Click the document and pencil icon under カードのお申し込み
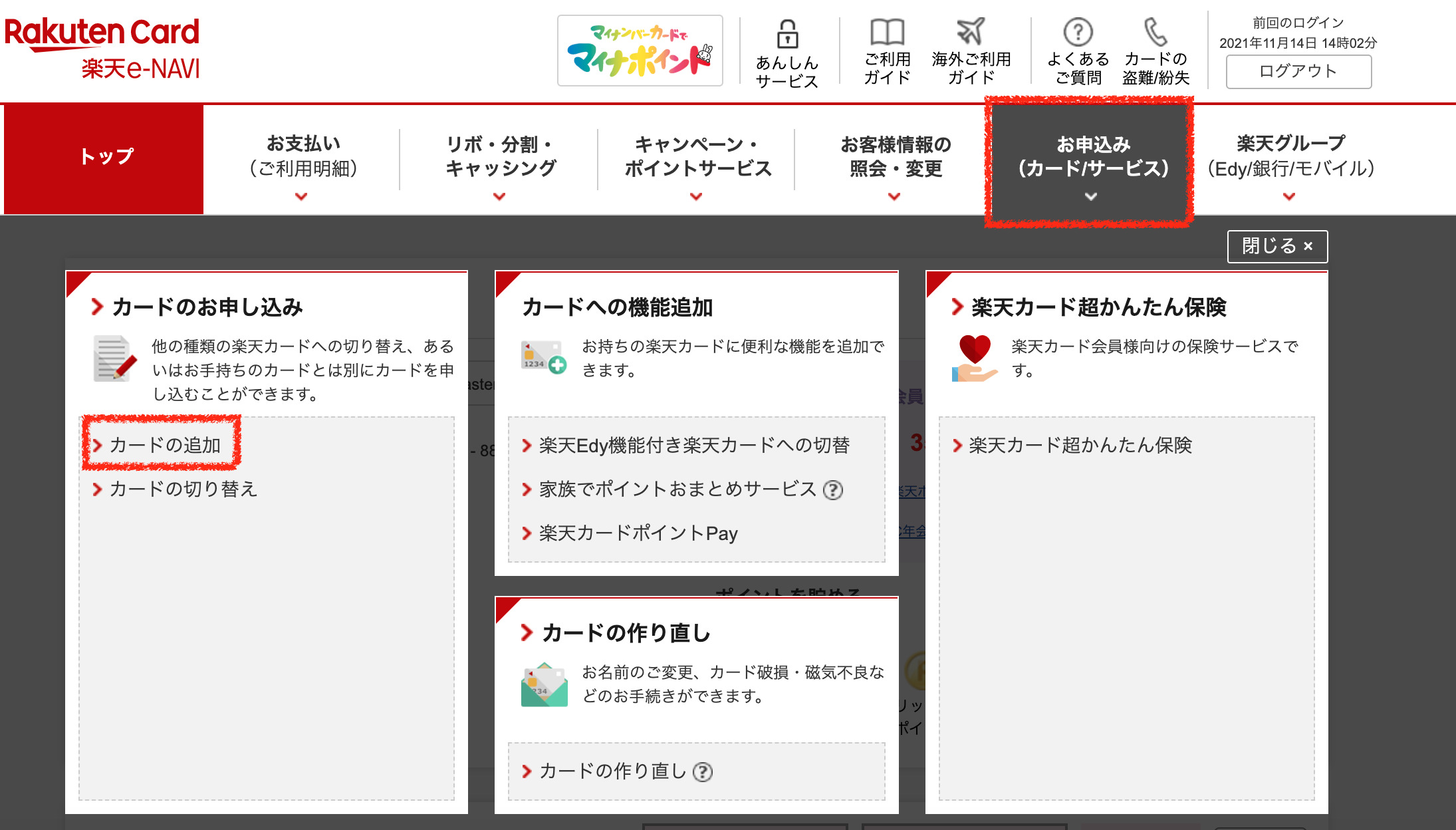The width and height of the screenshot is (1456, 830). (115, 358)
